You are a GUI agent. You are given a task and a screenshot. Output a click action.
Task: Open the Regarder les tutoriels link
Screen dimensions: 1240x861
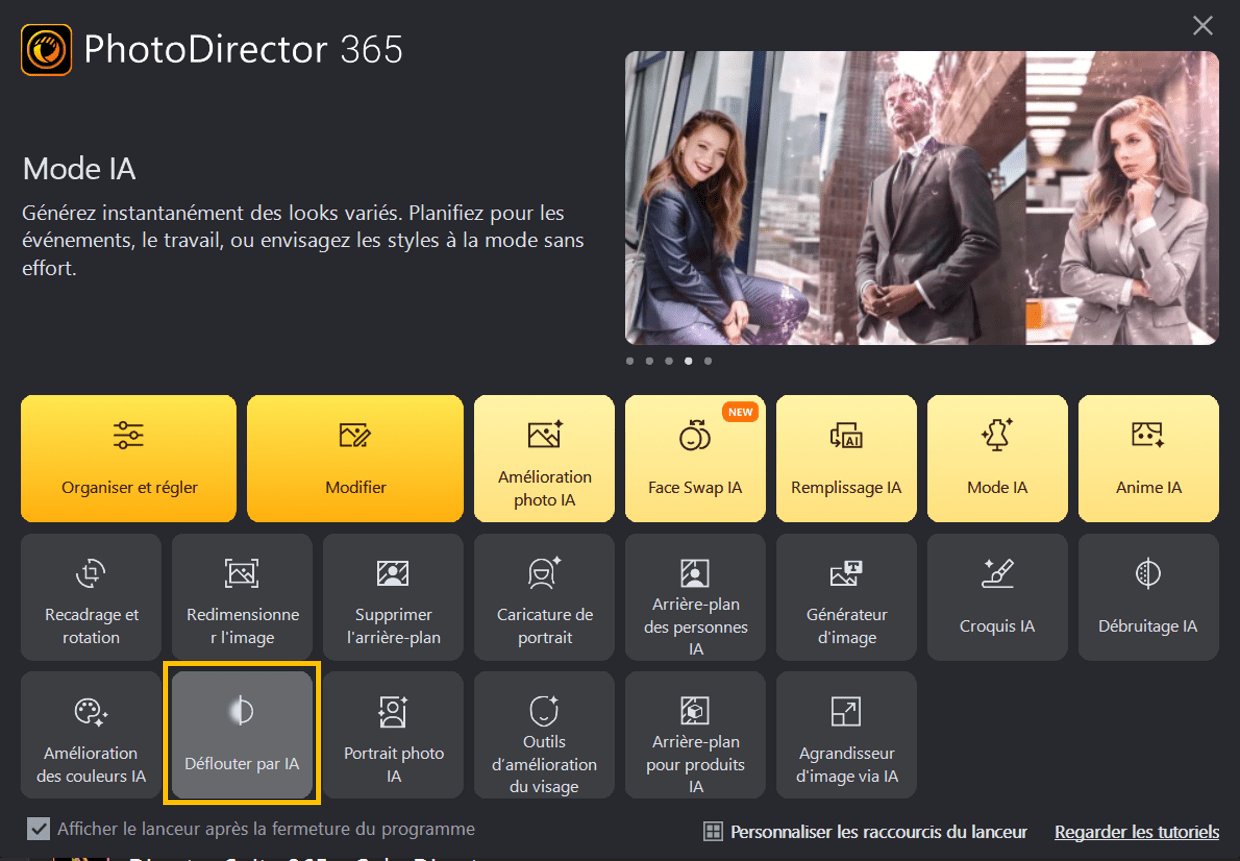click(1137, 832)
